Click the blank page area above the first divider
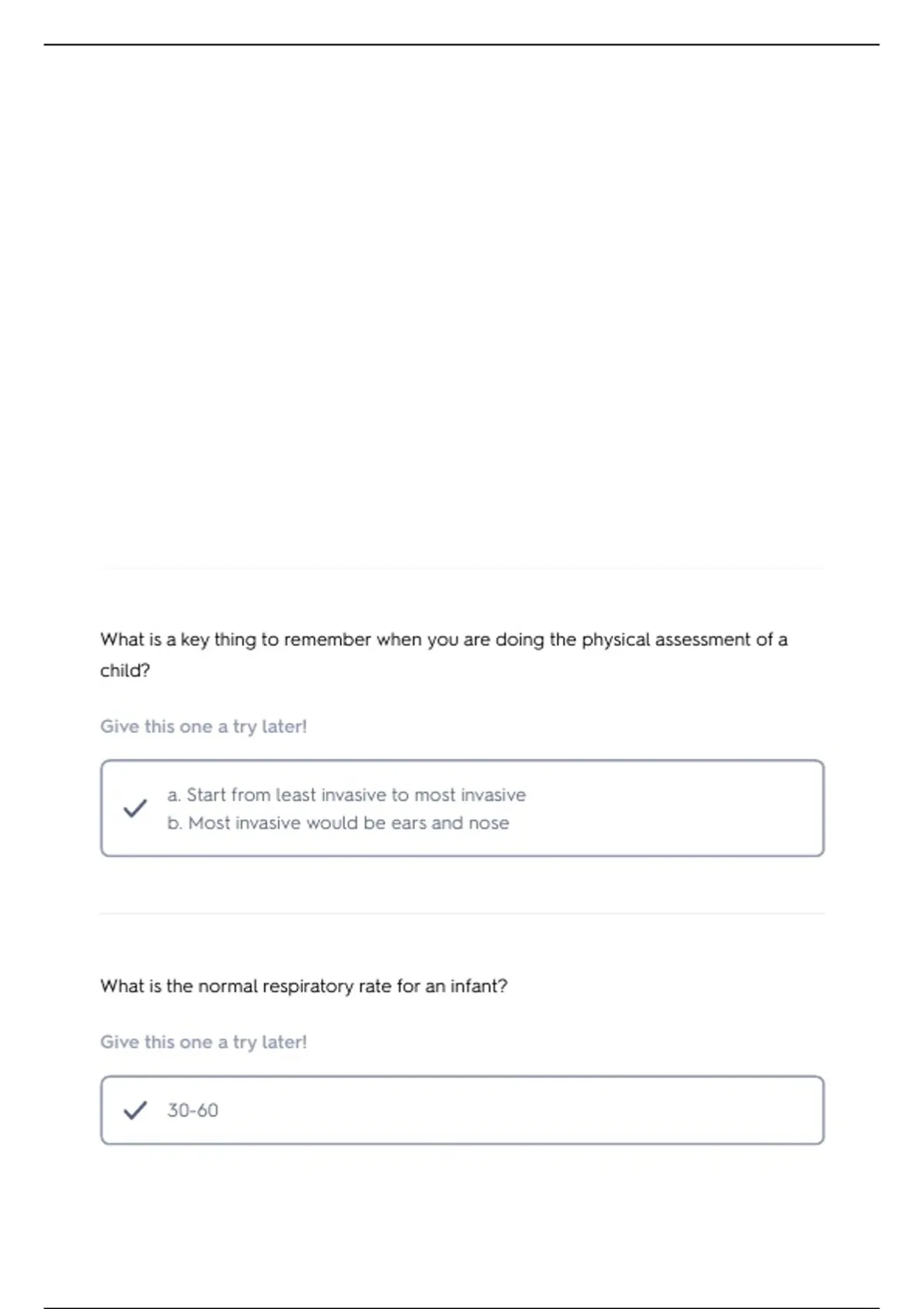 click(462, 308)
